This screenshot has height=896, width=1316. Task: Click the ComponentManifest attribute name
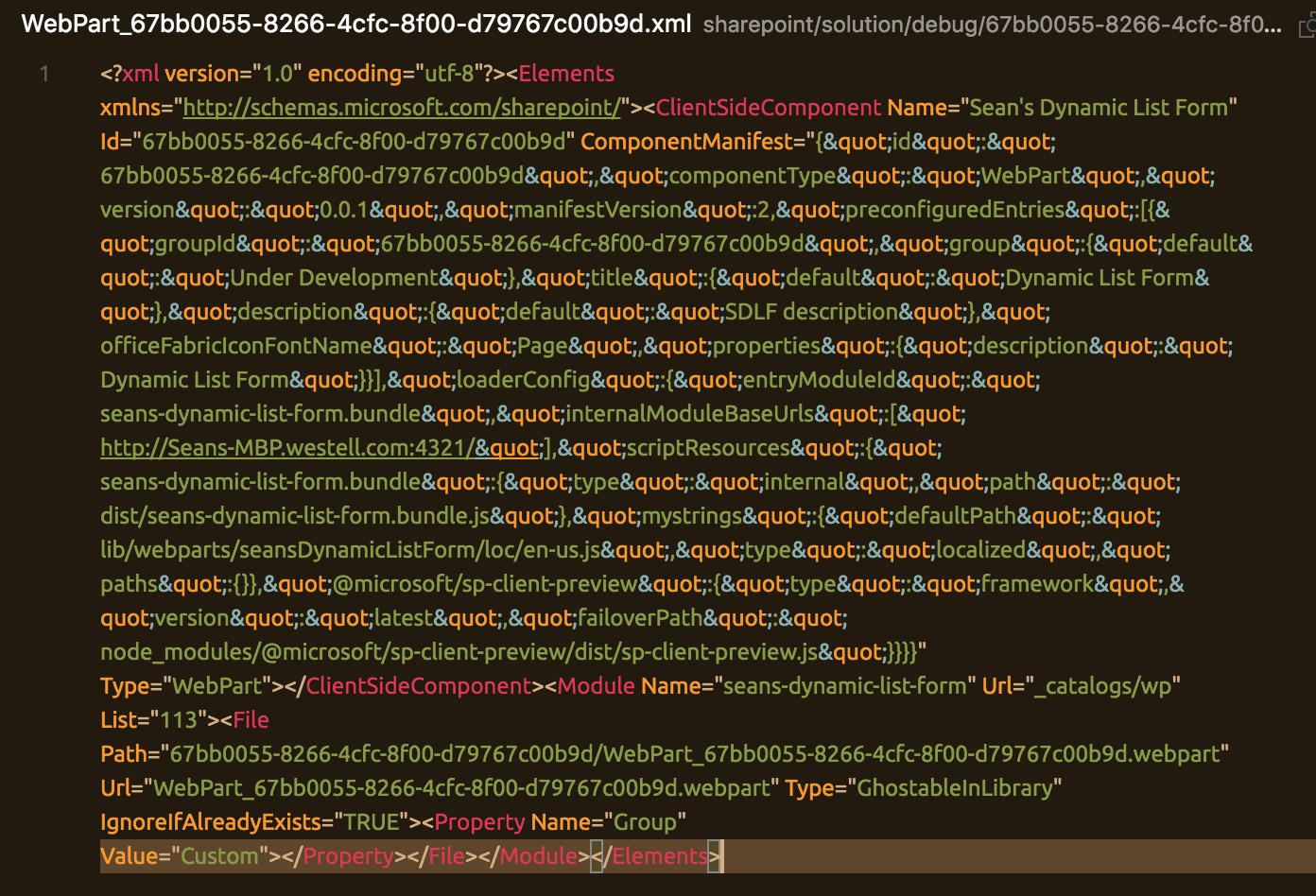(687, 142)
